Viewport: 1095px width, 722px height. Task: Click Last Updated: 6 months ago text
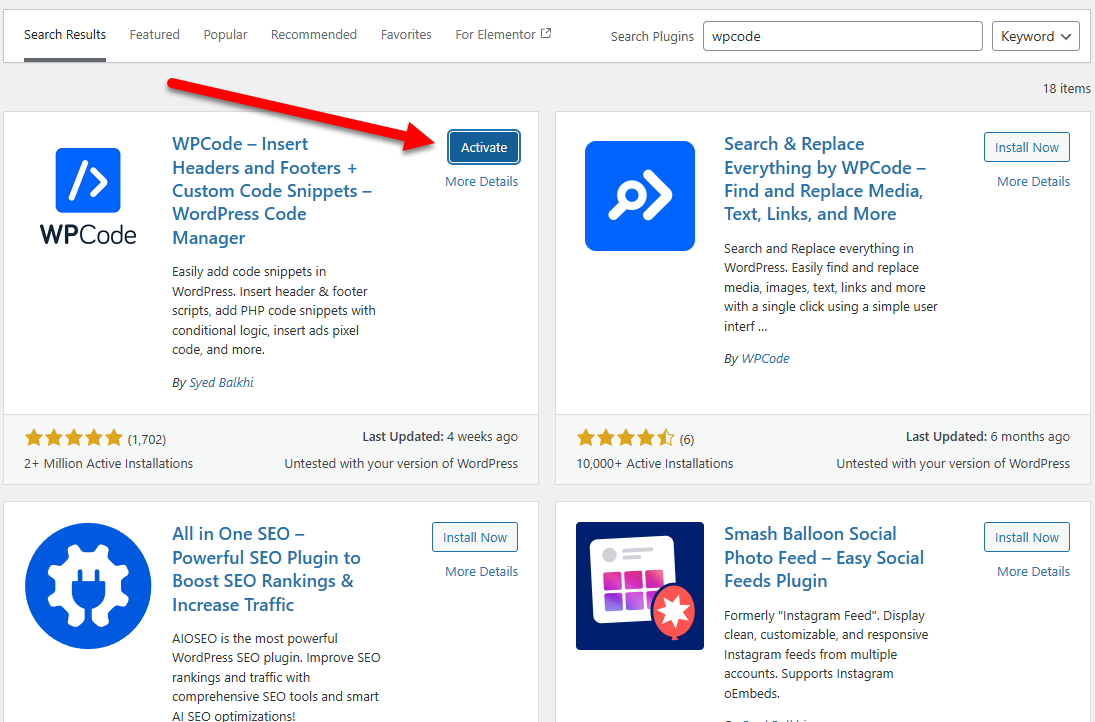(987, 436)
